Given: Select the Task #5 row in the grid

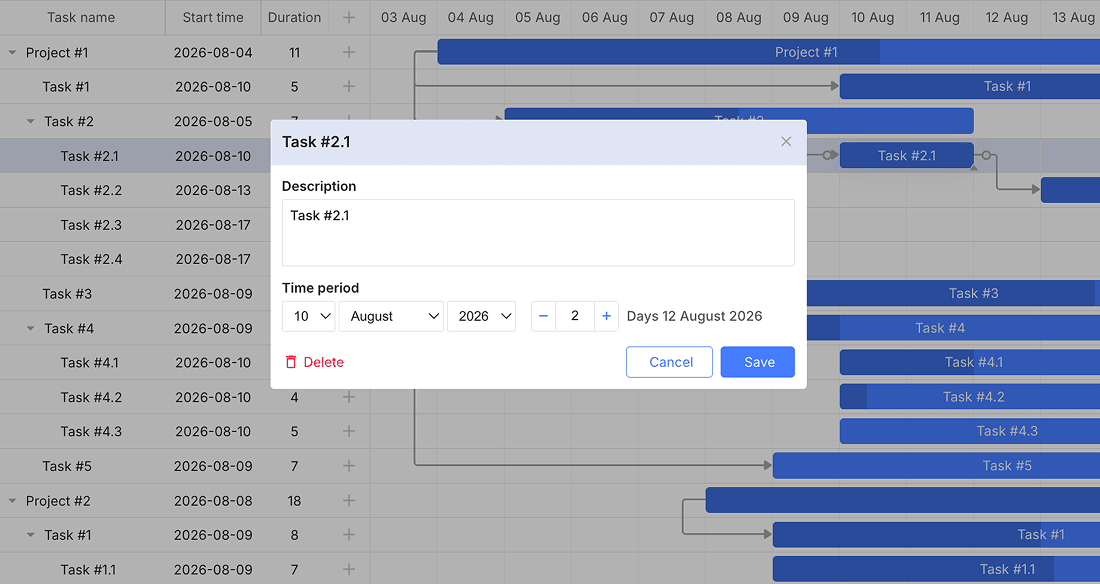Looking at the screenshot, I should click(x=185, y=466).
